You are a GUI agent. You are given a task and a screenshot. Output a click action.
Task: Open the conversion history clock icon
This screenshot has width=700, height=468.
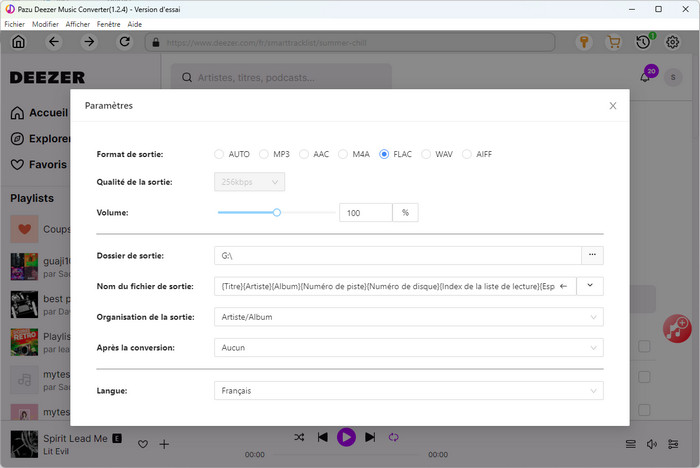pyautogui.click(x=644, y=42)
